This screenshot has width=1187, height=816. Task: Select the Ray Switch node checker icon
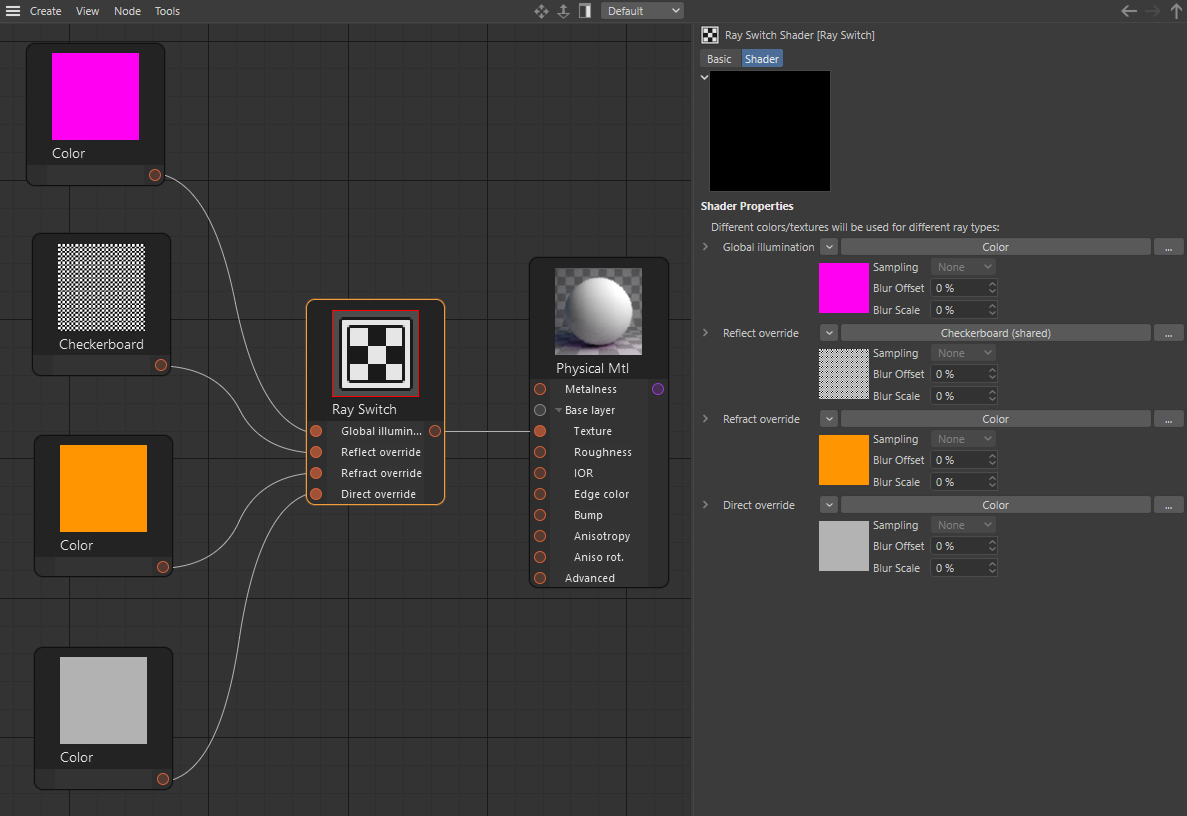click(x=375, y=353)
